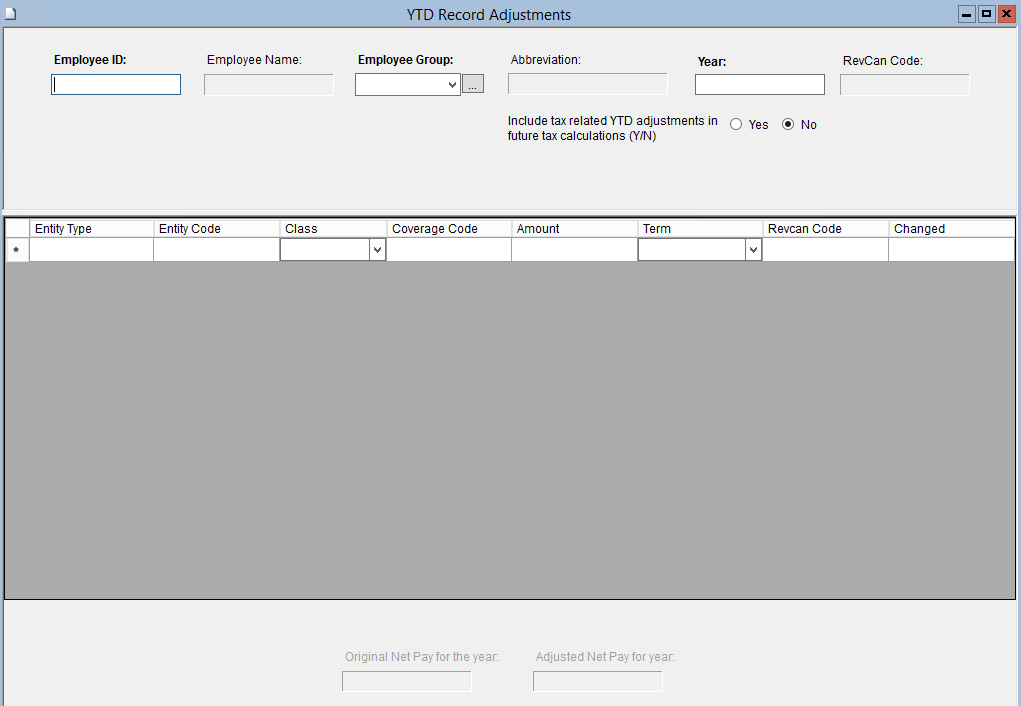Click the Entity Type column header
The height and width of the screenshot is (706, 1021).
[91, 229]
